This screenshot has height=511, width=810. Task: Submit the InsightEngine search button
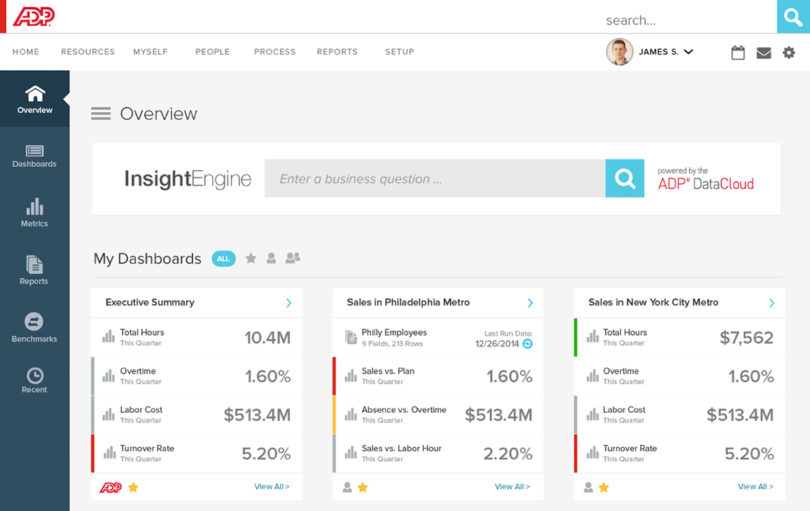click(x=625, y=178)
